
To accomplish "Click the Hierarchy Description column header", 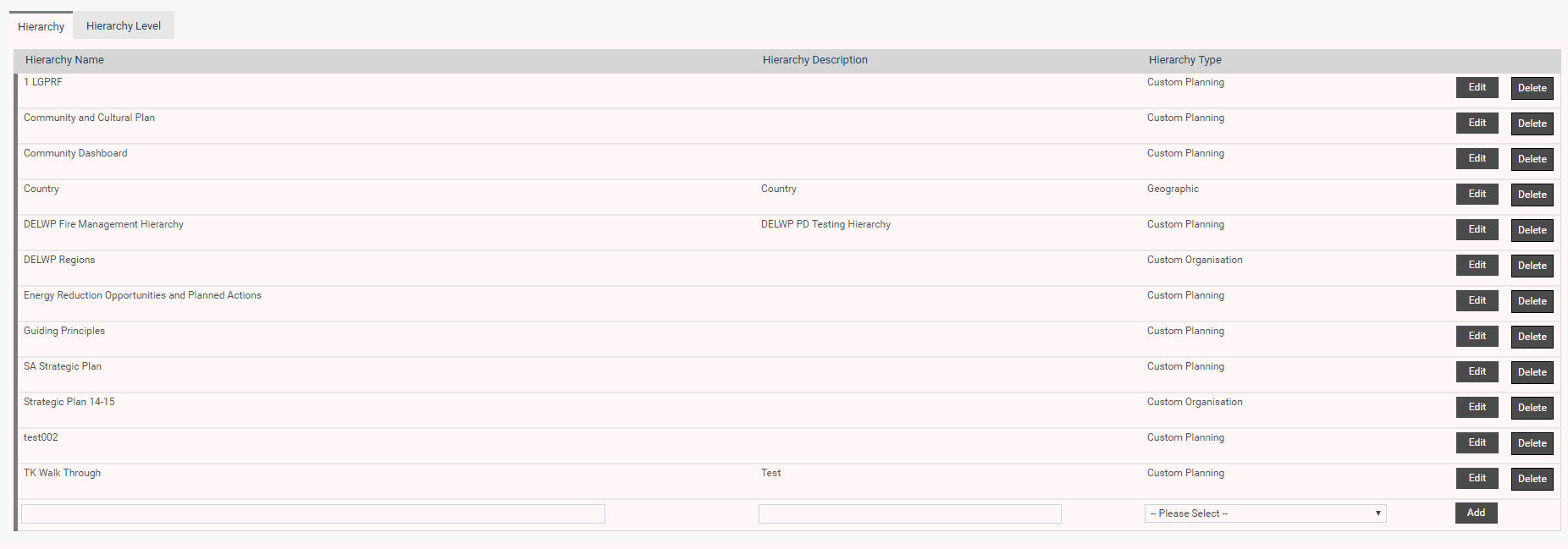I will (815, 60).
